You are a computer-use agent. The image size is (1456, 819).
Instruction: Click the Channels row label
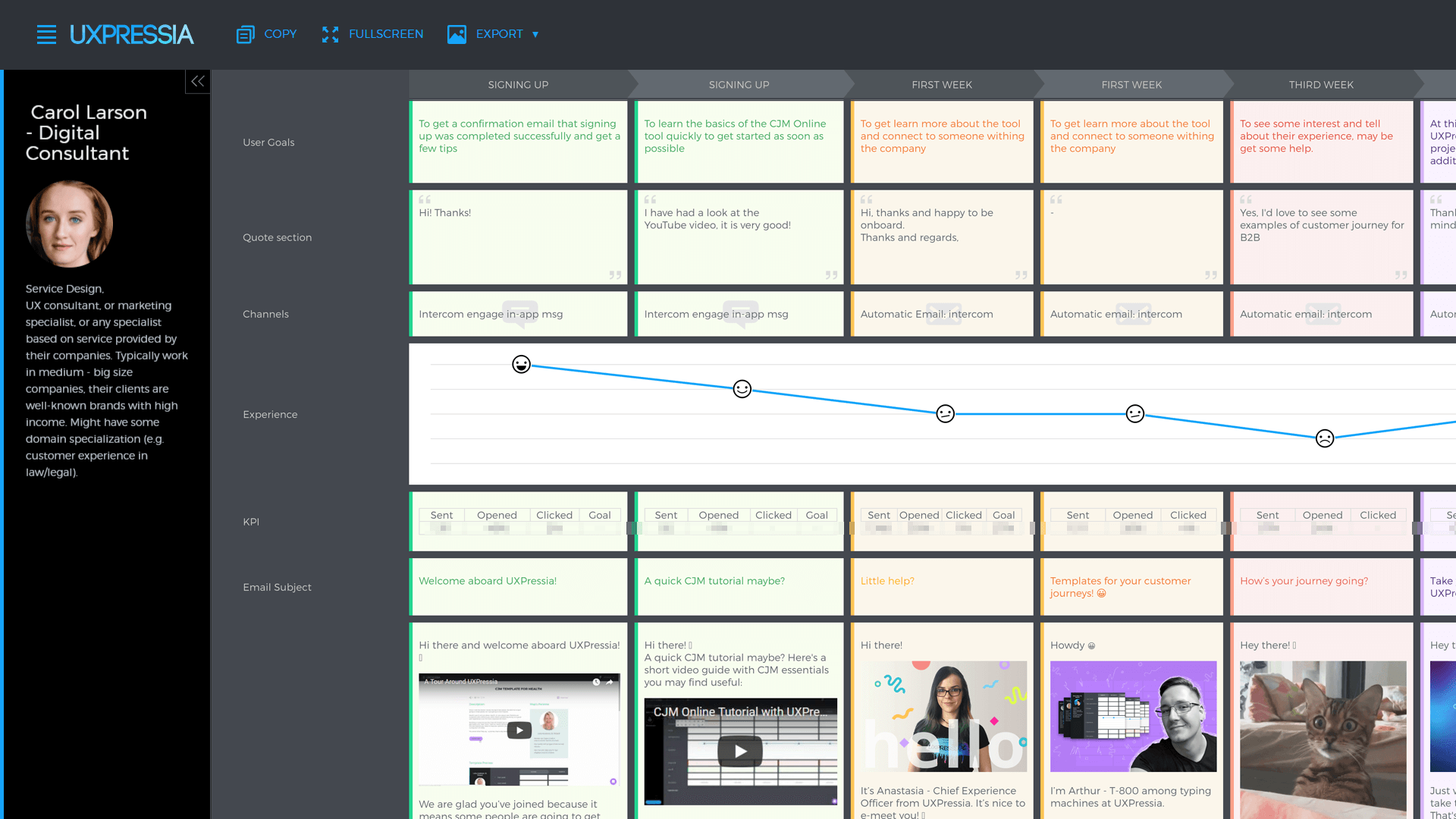click(x=265, y=314)
